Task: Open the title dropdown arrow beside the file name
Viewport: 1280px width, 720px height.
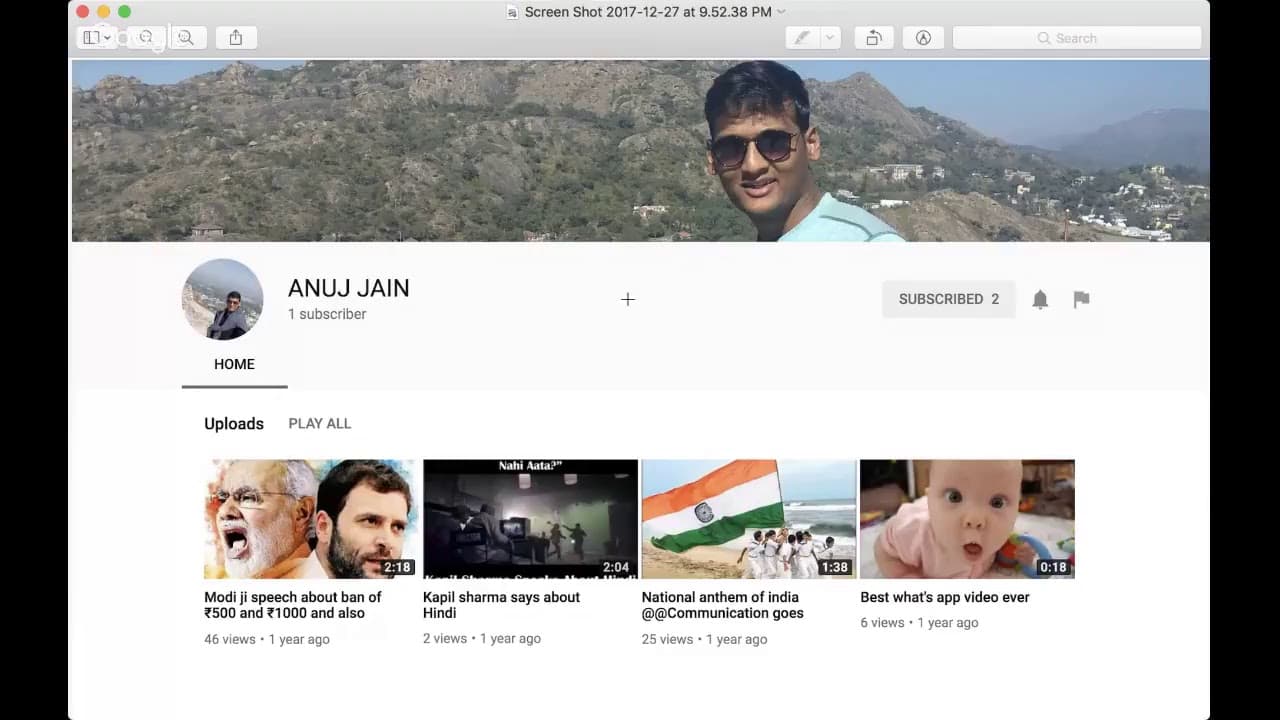Action: pyautogui.click(x=781, y=12)
